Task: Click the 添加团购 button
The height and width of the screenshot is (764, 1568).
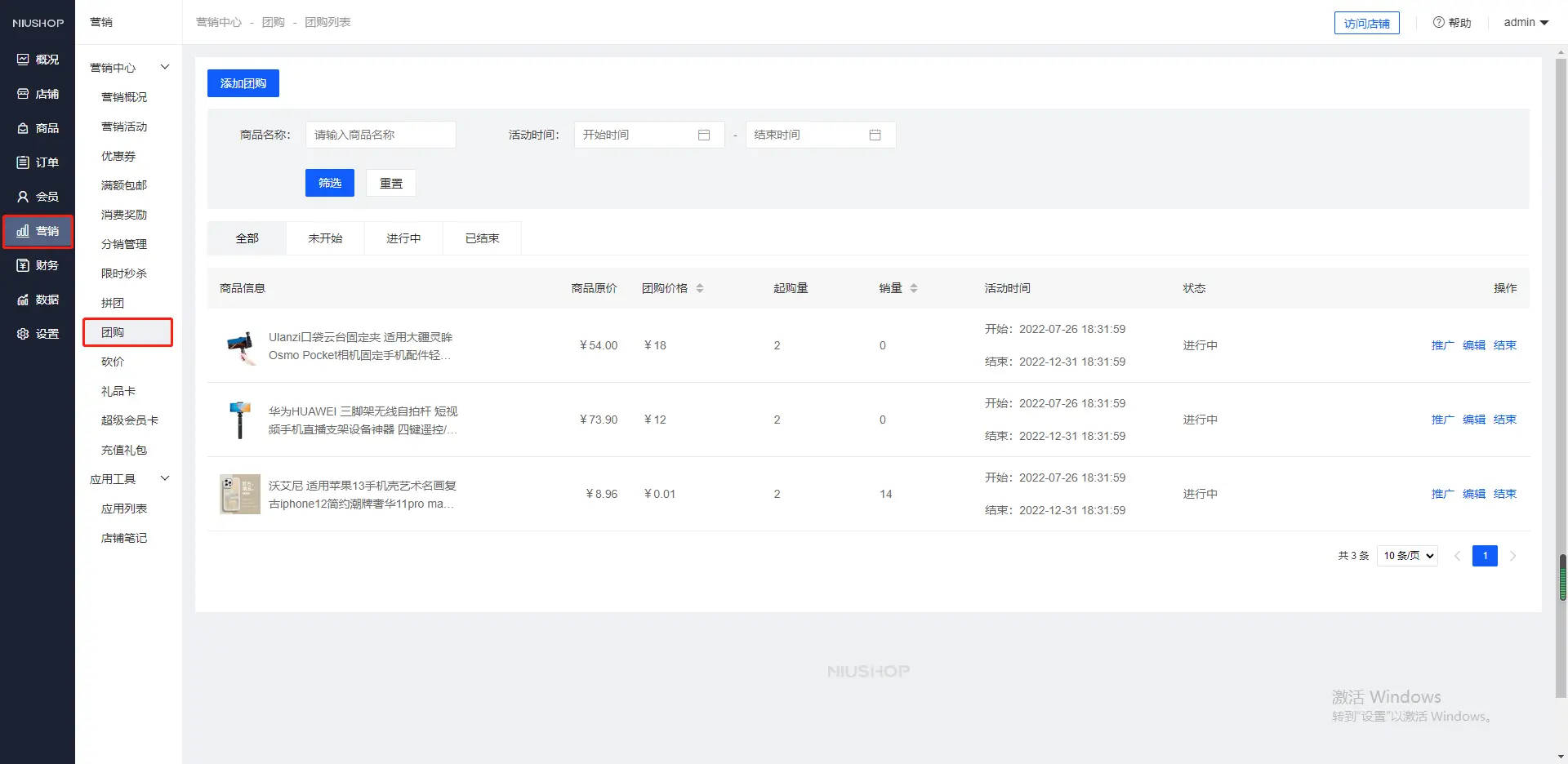Action: 243,83
